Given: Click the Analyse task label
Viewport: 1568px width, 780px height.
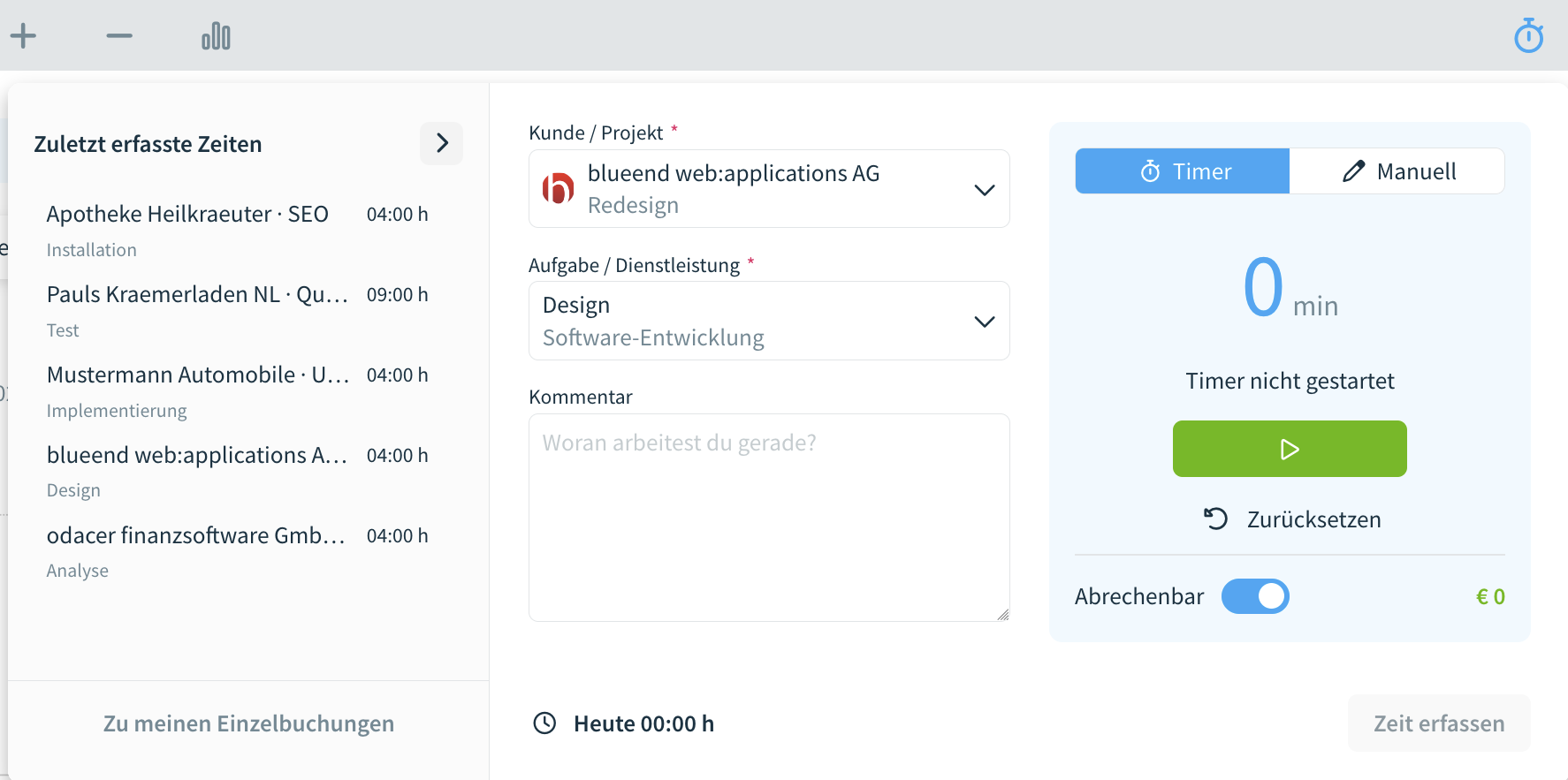Looking at the screenshot, I should [78, 571].
